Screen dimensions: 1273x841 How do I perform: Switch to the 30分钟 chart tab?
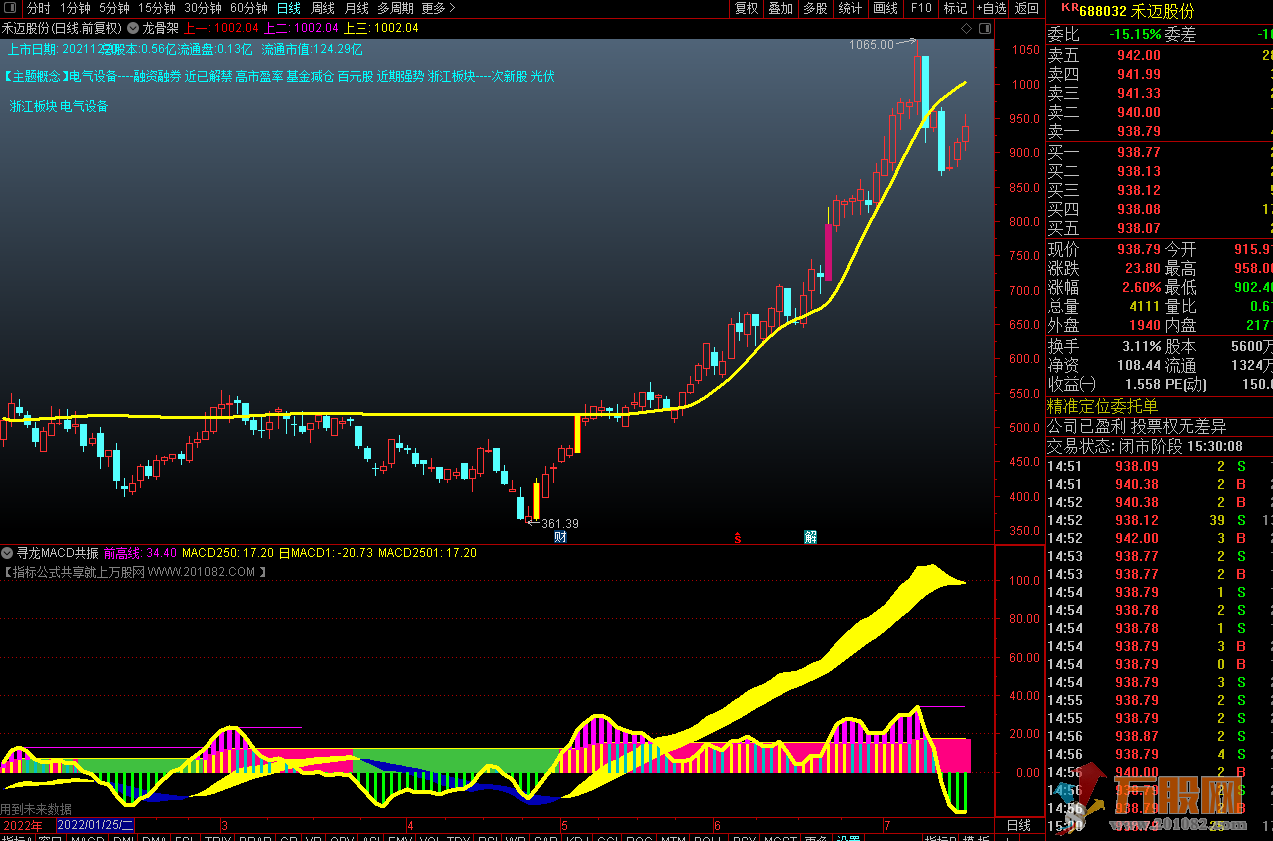tap(203, 8)
